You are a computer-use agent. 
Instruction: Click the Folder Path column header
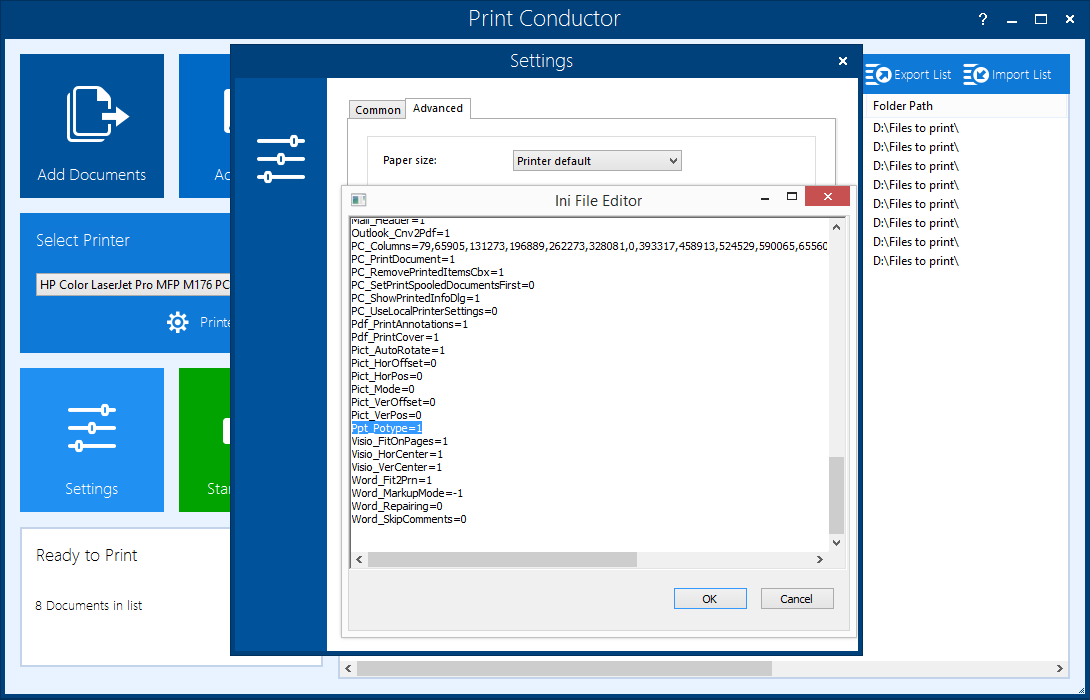[903, 106]
